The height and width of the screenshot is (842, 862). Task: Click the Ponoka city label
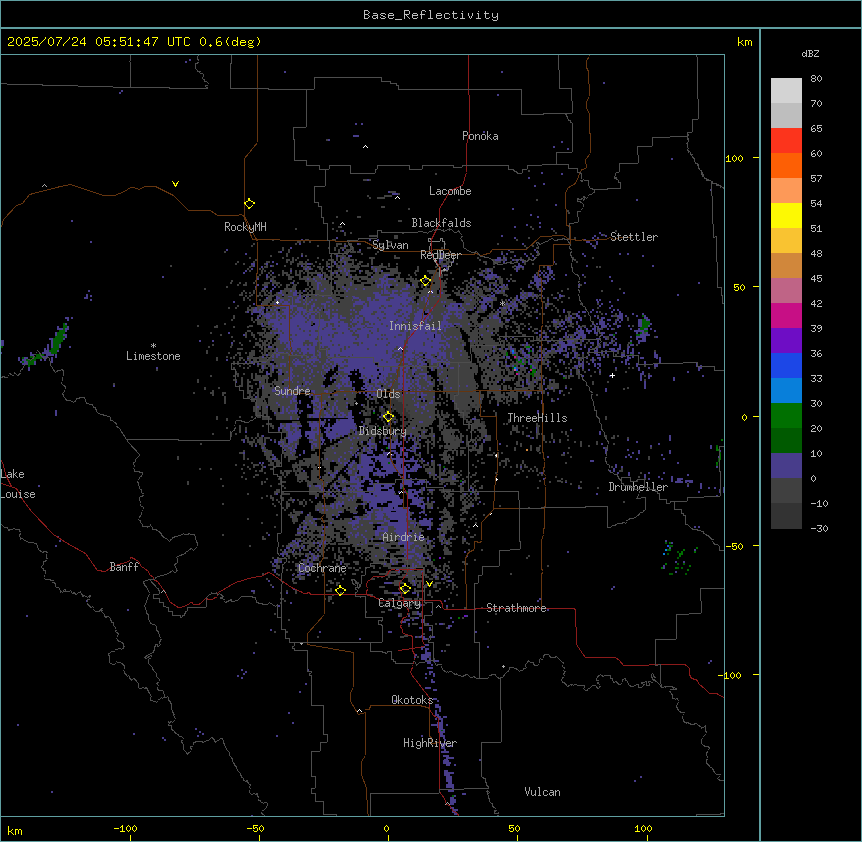coord(480,136)
